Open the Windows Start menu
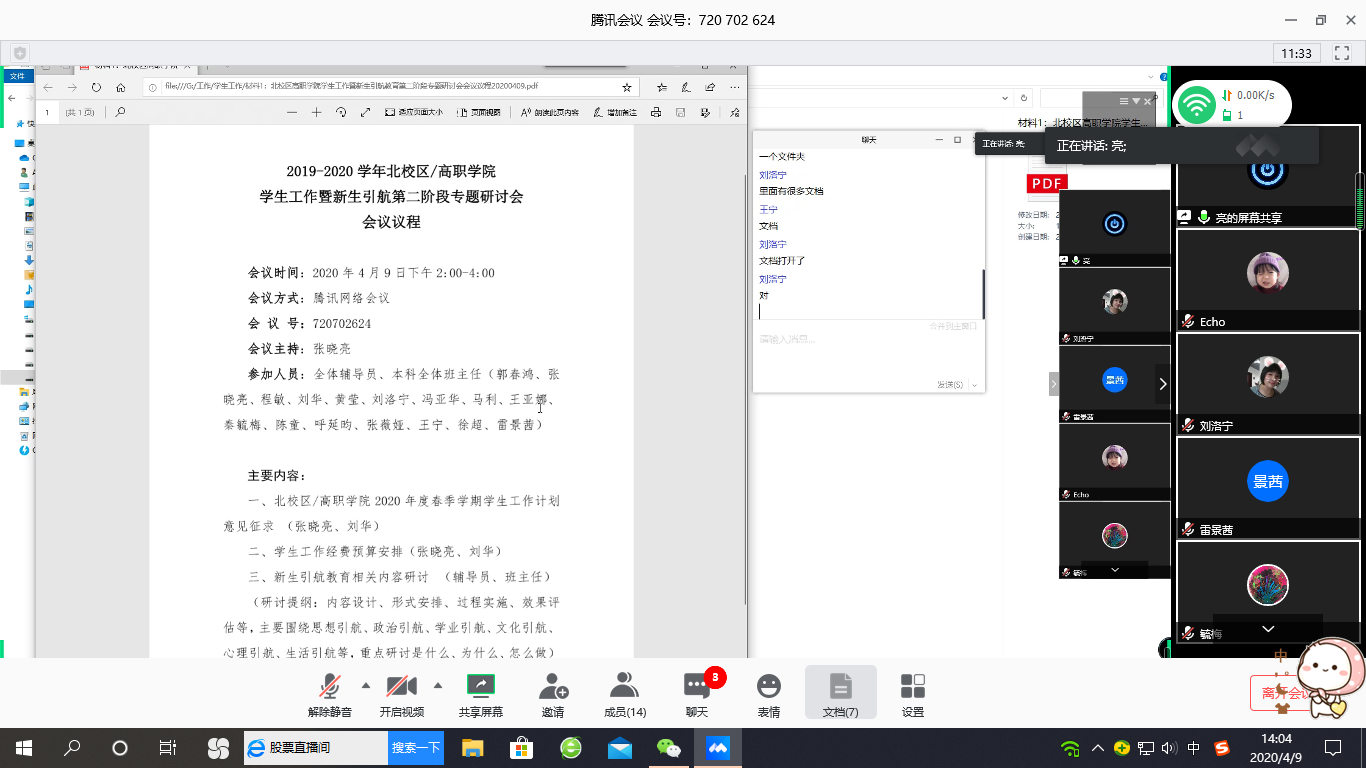 pyautogui.click(x=23, y=747)
